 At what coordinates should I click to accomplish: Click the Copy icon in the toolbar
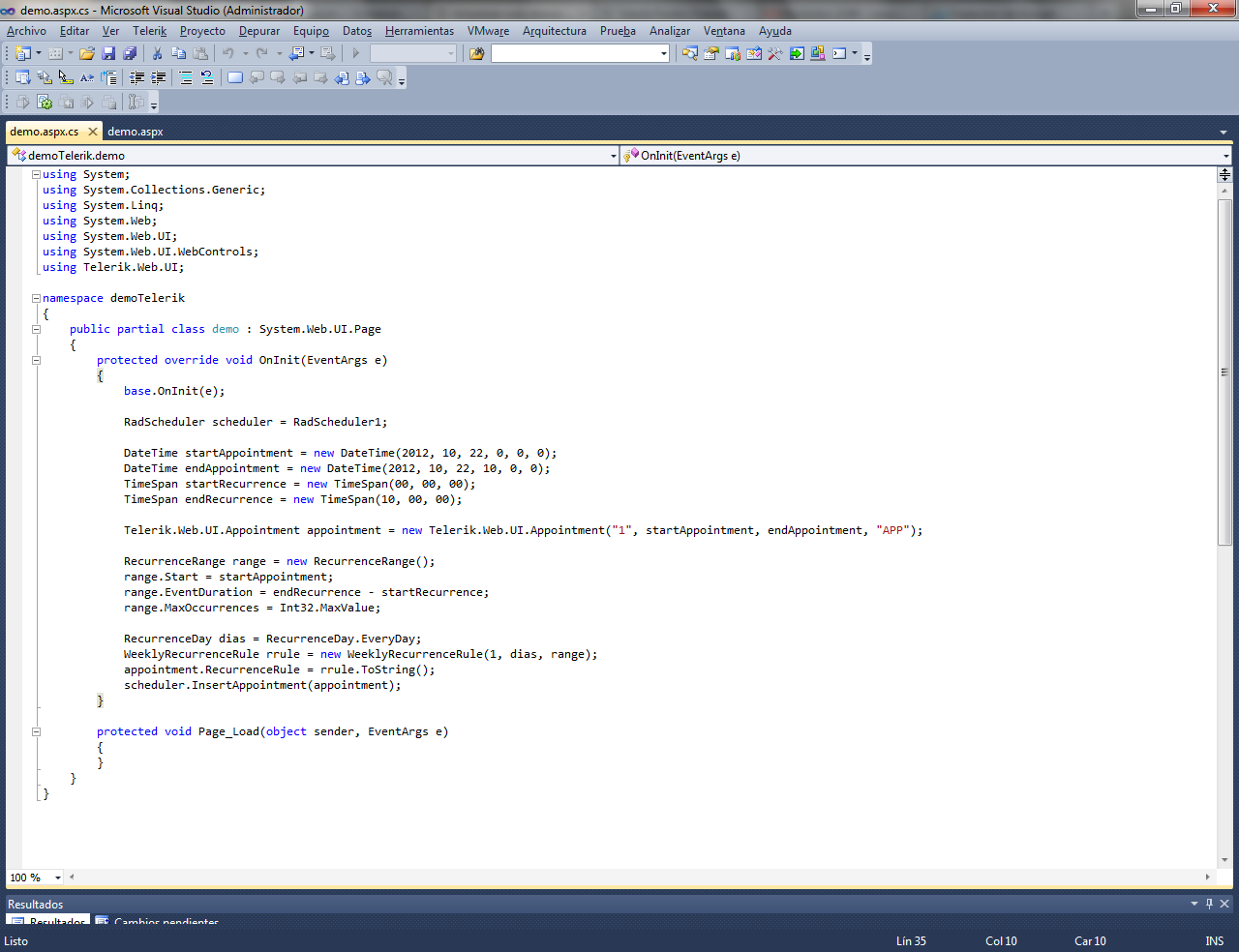click(178, 53)
